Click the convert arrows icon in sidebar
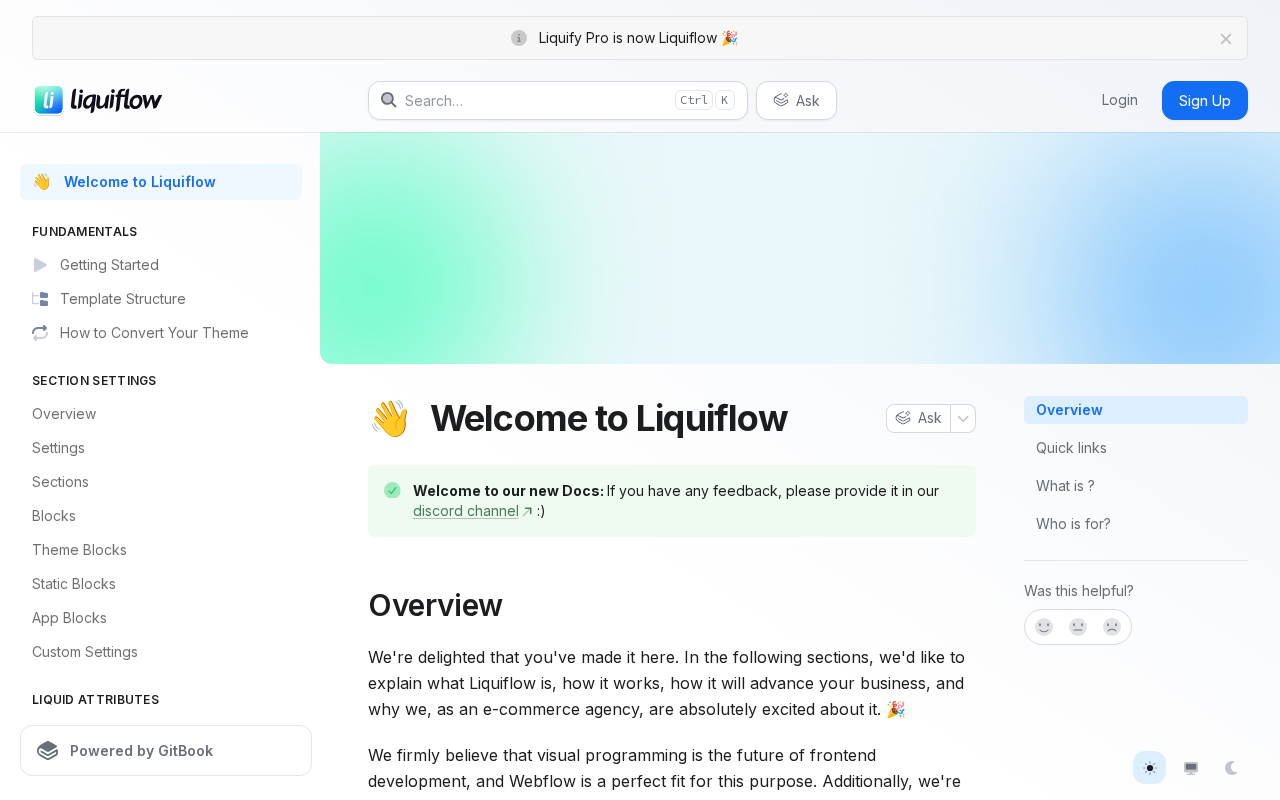 click(40, 333)
